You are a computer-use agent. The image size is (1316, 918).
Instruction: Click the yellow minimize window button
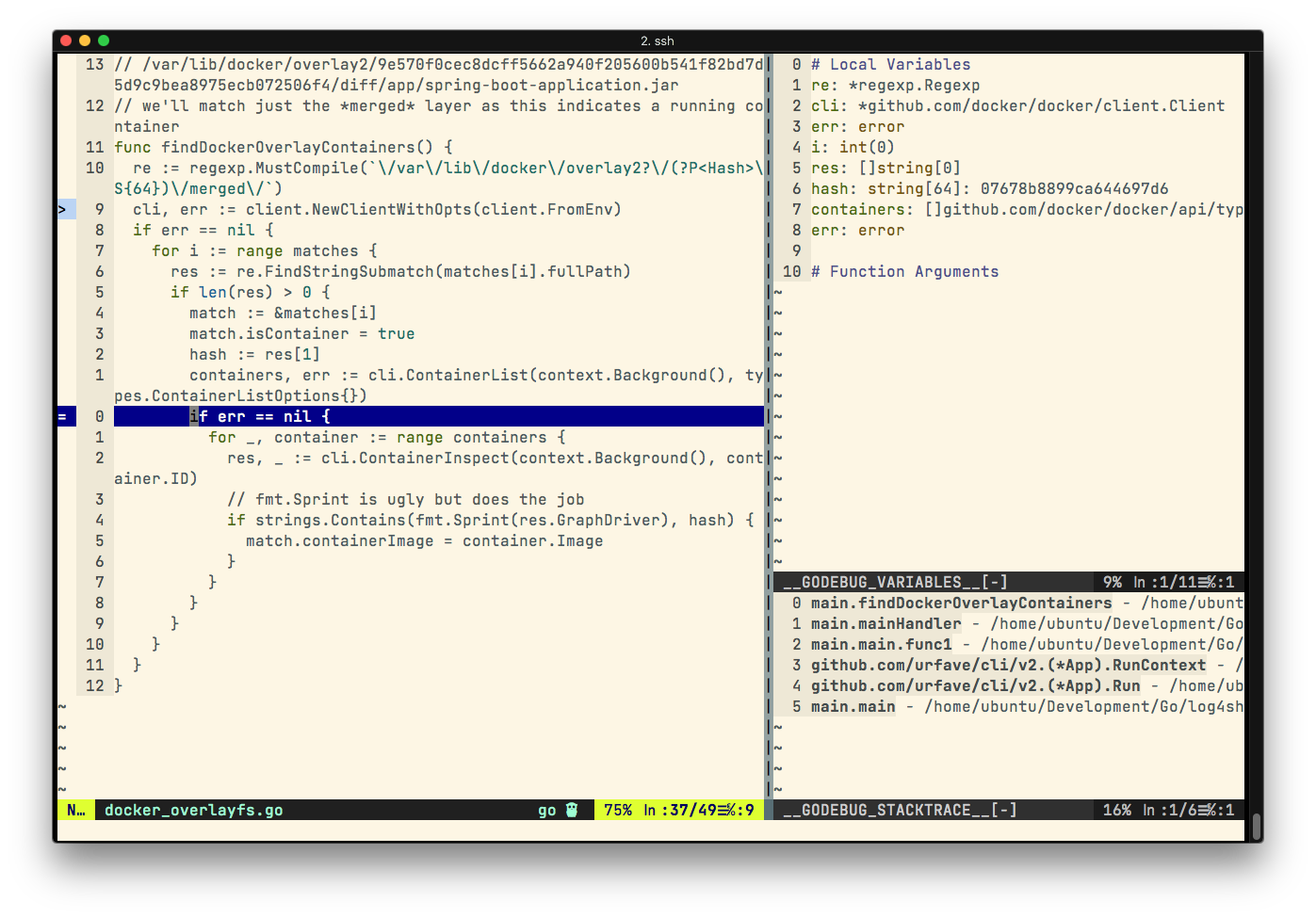pyautogui.click(x=85, y=40)
